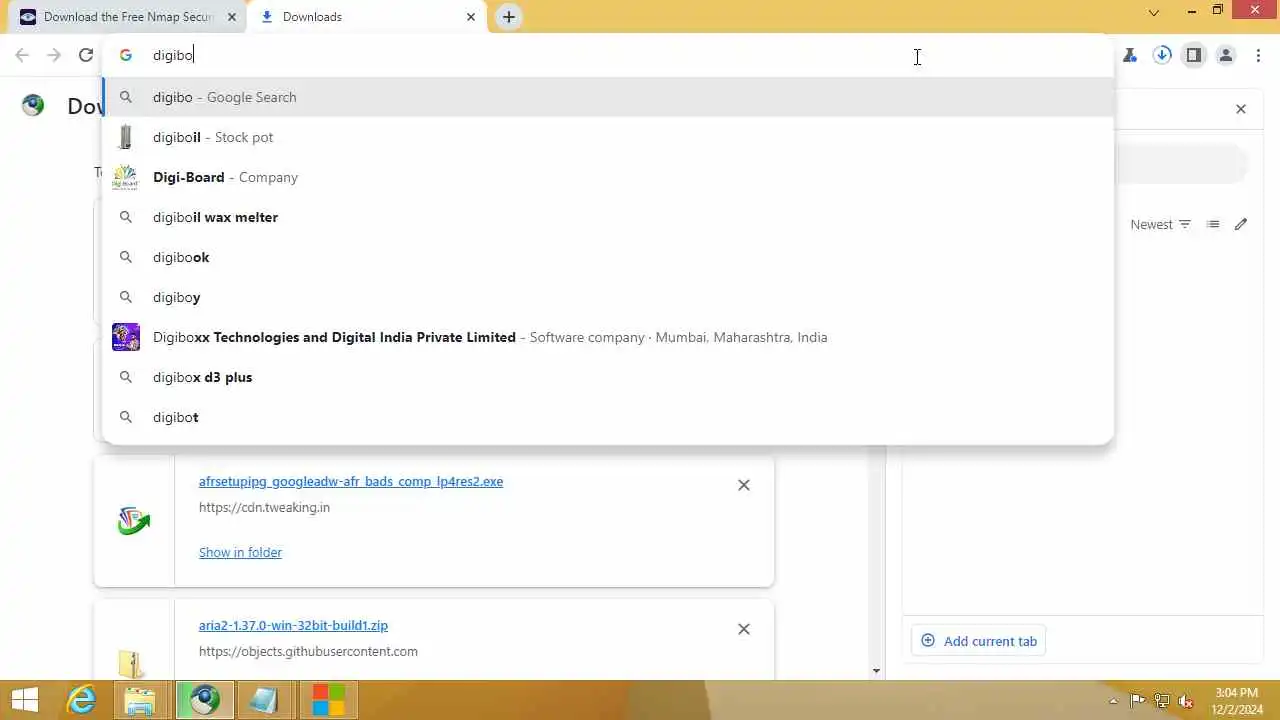The width and height of the screenshot is (1280, 720).
Task: Open the notepad-like taskbar application
Action: (264, 700)
